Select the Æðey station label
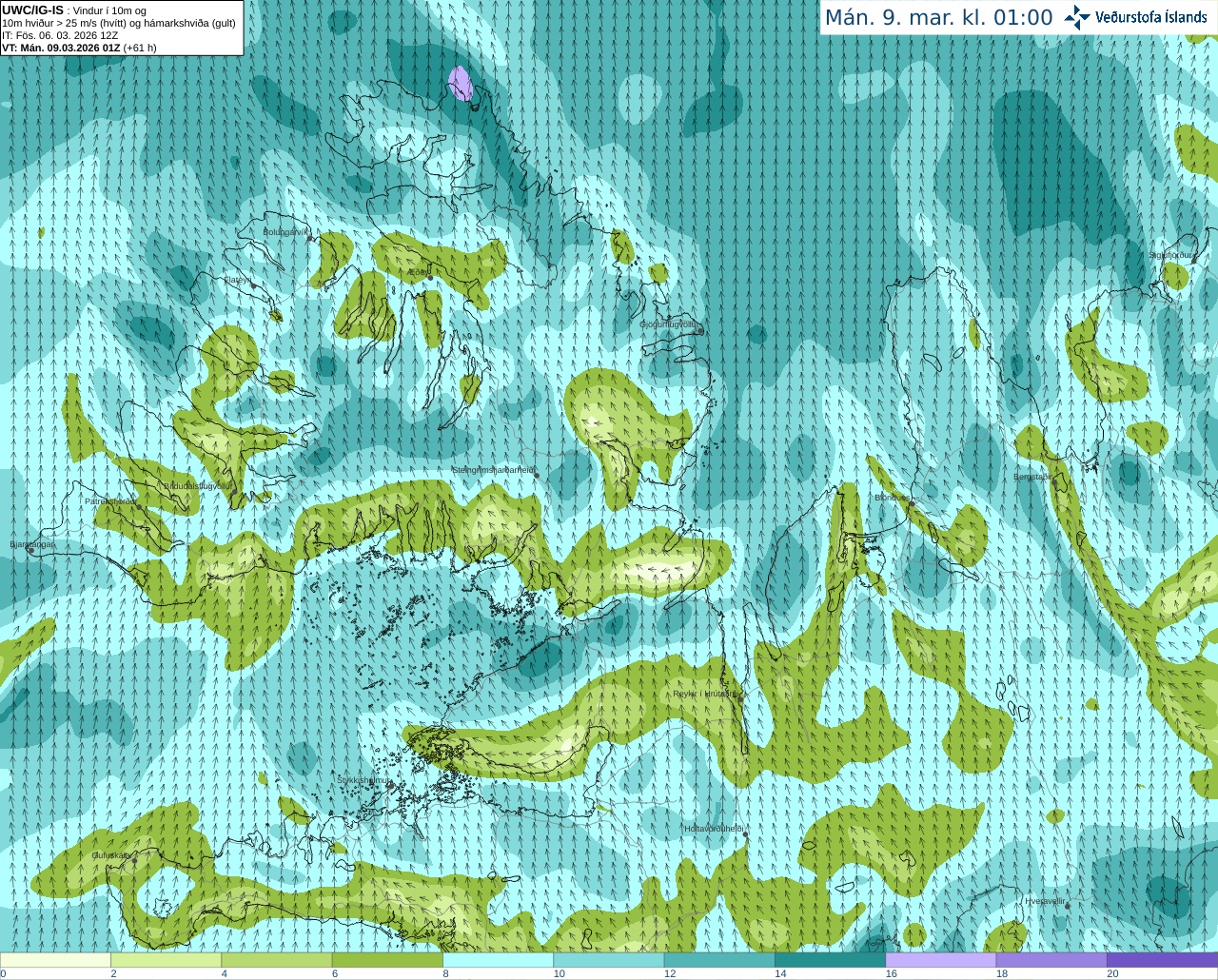The width and height of the screenshot is (1218, 980). (x=418, y=272)
